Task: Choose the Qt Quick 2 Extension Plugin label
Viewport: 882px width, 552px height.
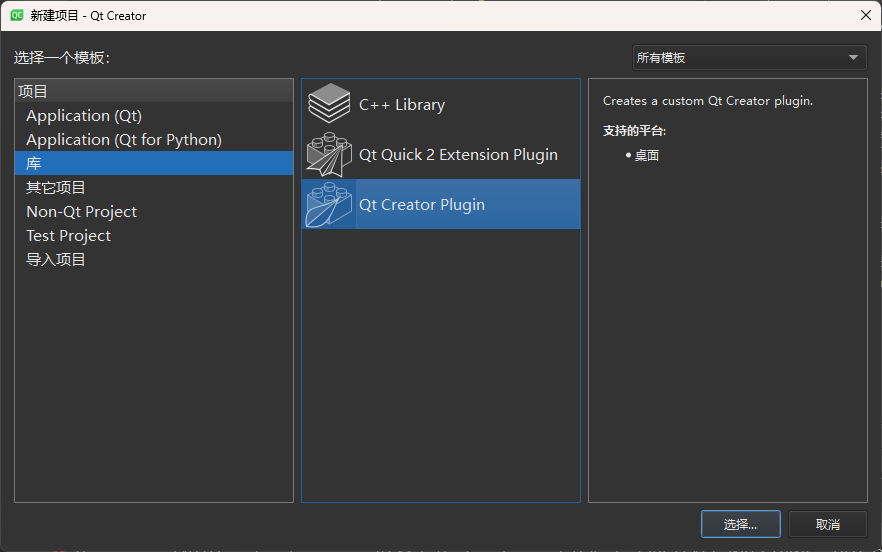Action: point(458,155)
